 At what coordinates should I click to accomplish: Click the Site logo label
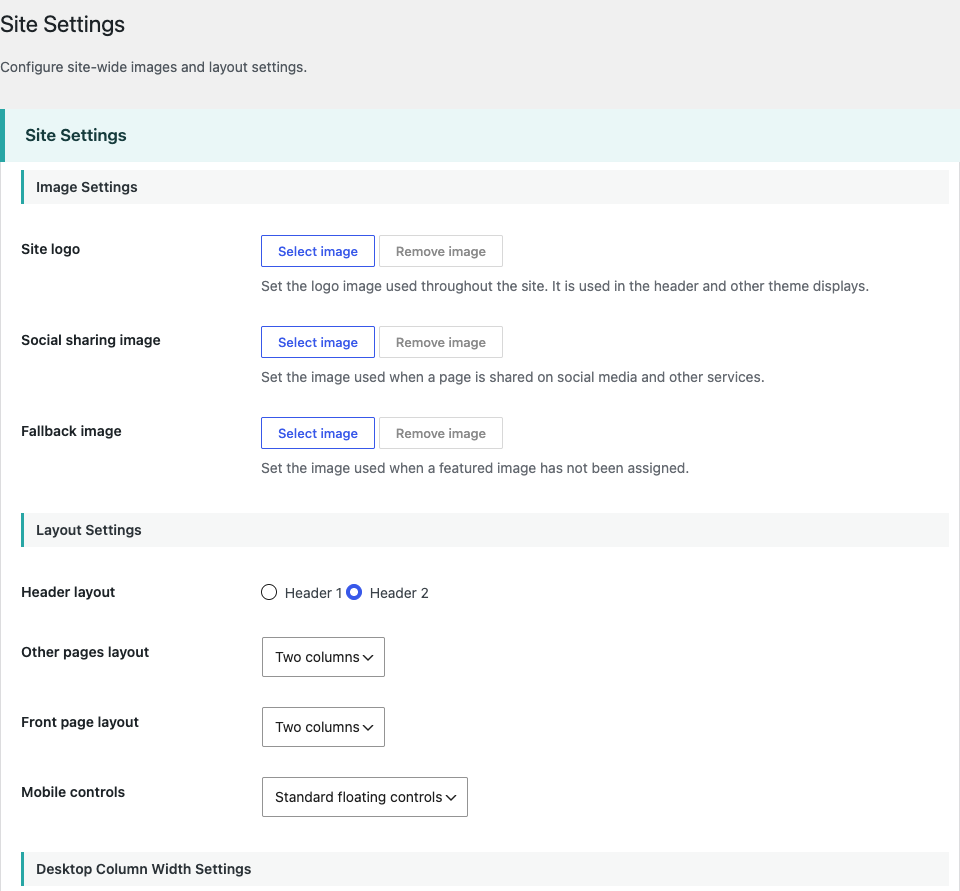[51, 249]
